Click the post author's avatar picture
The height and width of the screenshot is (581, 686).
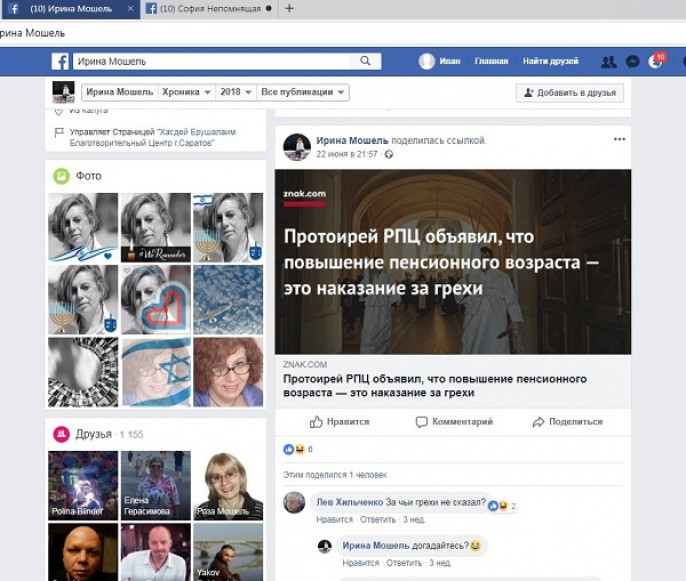(297, 147)
